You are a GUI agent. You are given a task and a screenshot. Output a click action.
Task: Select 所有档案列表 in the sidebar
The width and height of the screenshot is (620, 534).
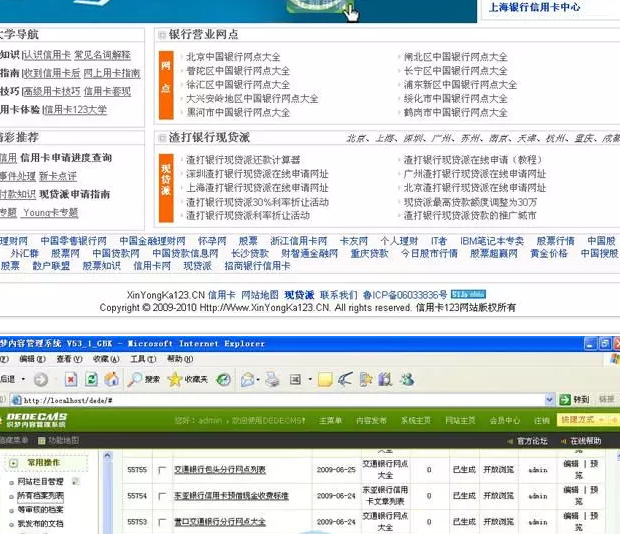(x=40, y=496)
